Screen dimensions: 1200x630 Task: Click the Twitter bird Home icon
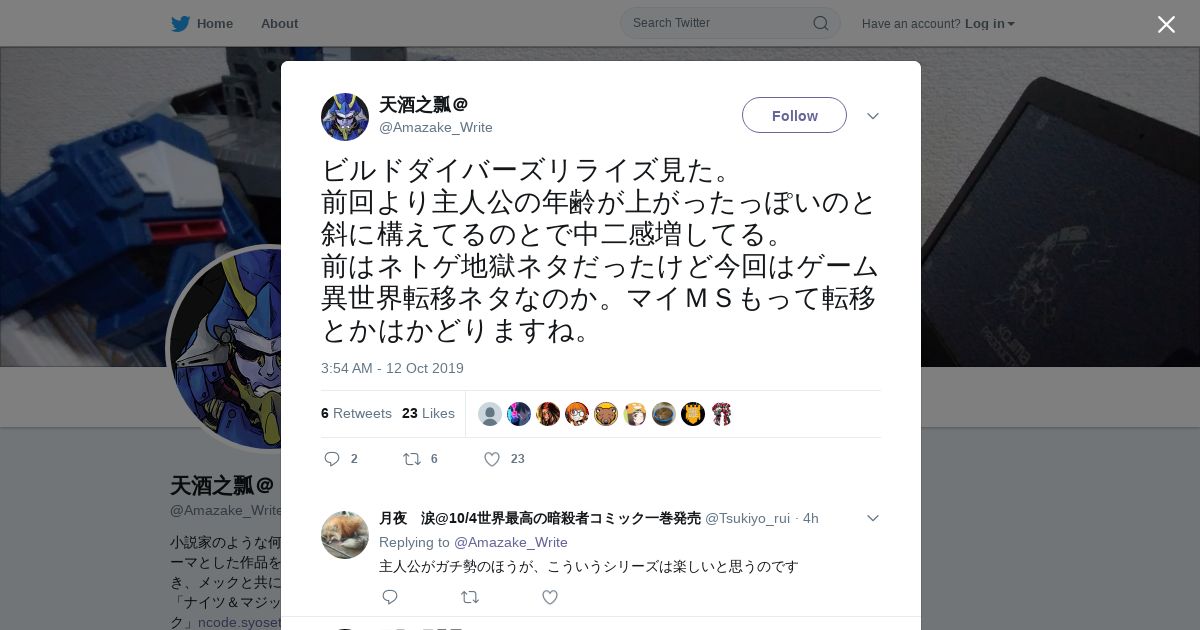tap(180, 23)
